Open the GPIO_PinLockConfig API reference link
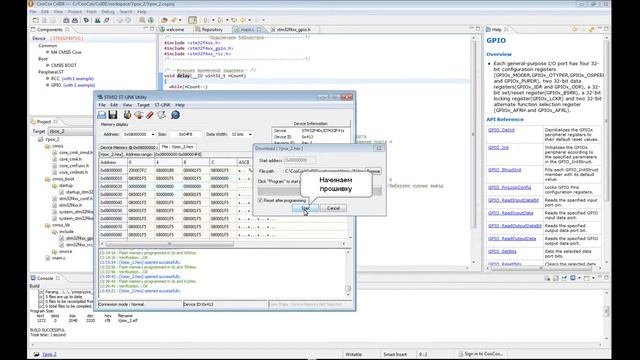Screen dimensions: 640x360 coord(509,187)
